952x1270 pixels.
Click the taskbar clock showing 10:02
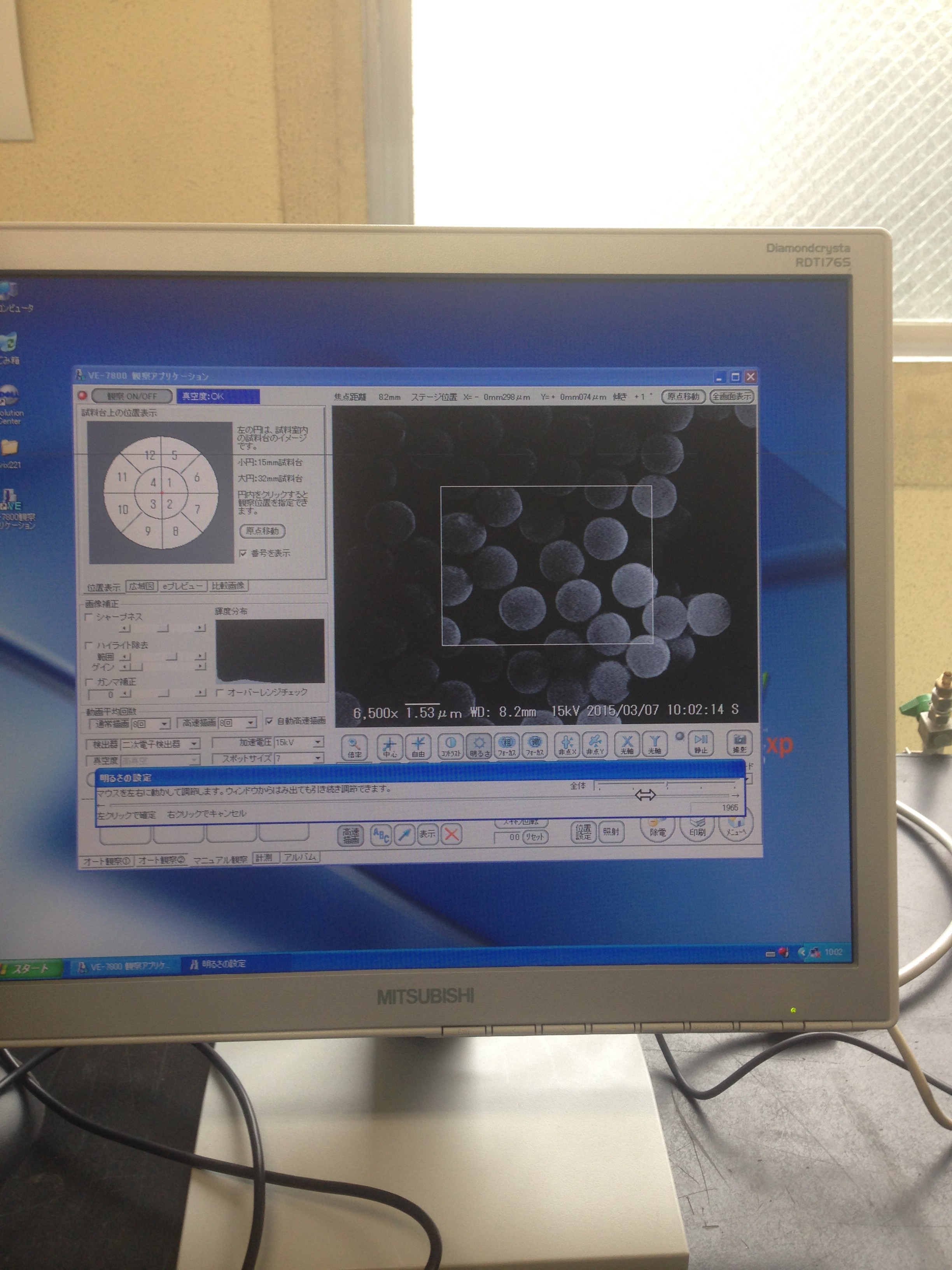coord(834,952)
